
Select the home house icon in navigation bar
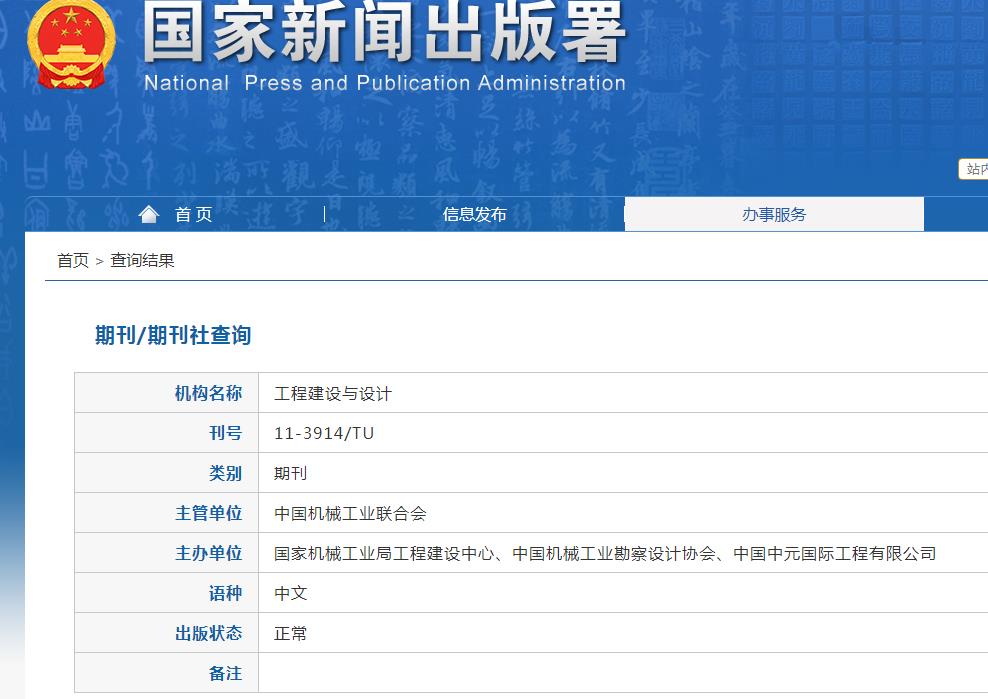(x=148, y=213)
